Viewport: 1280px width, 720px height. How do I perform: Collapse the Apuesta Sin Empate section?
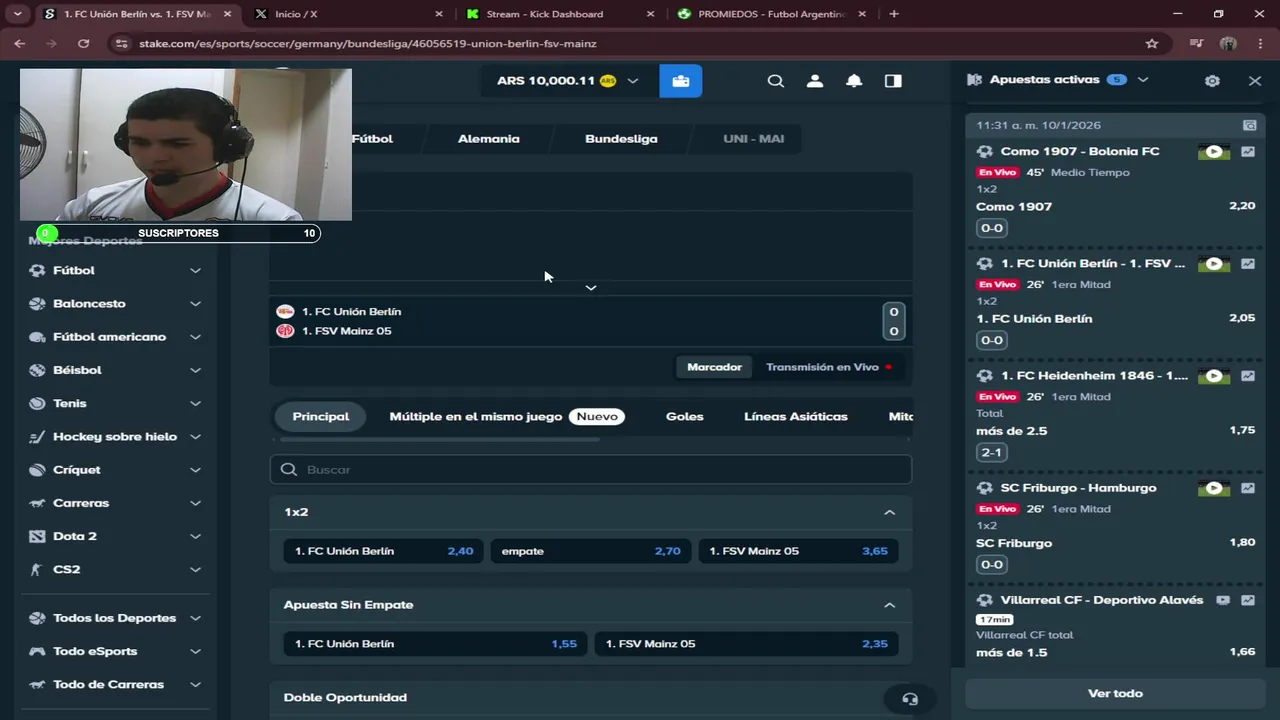889,605
